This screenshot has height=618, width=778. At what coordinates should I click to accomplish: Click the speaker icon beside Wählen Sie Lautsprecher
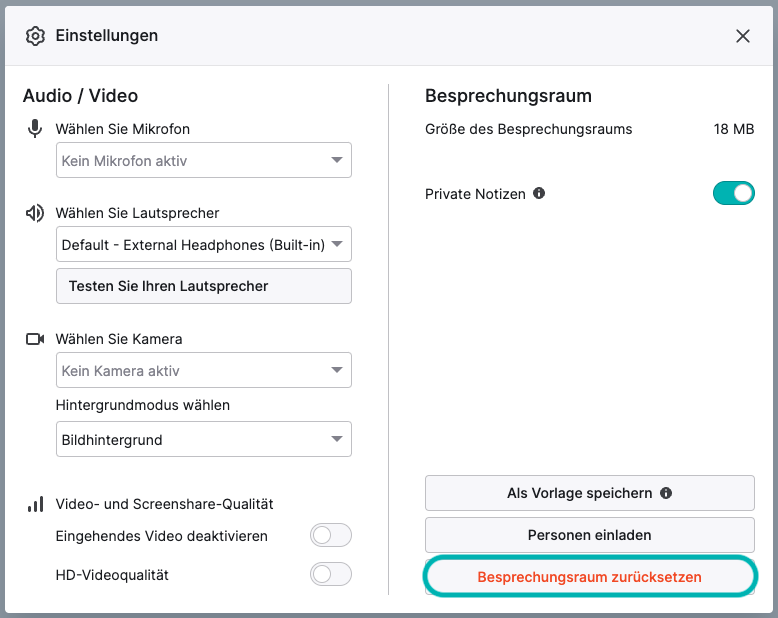[x=35, y=213]
